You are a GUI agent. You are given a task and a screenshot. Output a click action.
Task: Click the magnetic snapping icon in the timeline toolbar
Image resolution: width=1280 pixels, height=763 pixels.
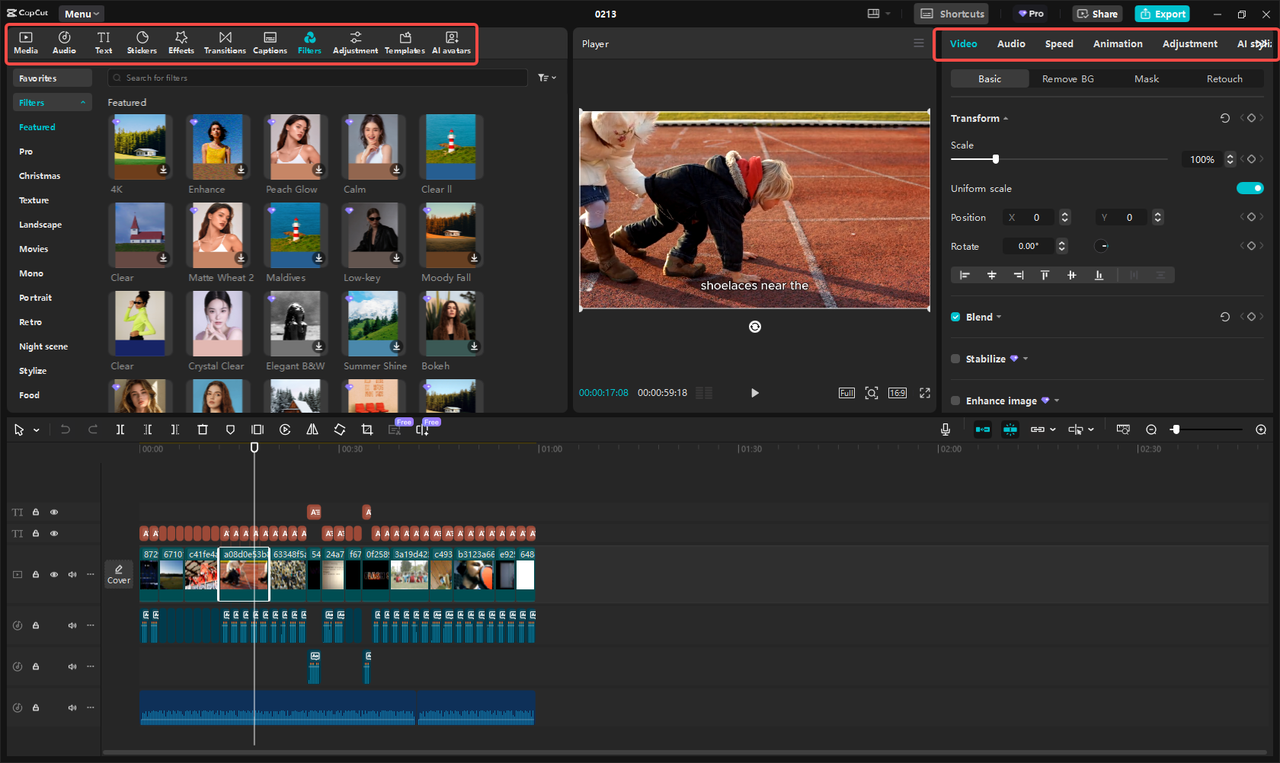(982, 429)
